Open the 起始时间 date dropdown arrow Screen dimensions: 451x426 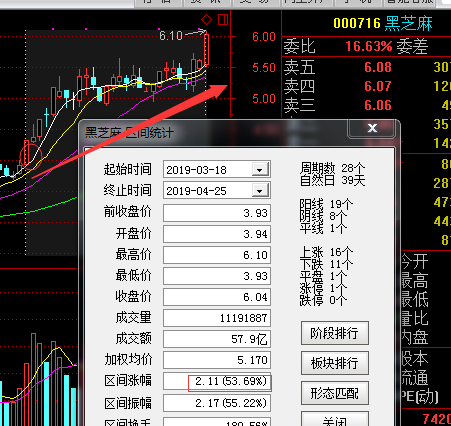pyautogui.click(x=259, y=170)
